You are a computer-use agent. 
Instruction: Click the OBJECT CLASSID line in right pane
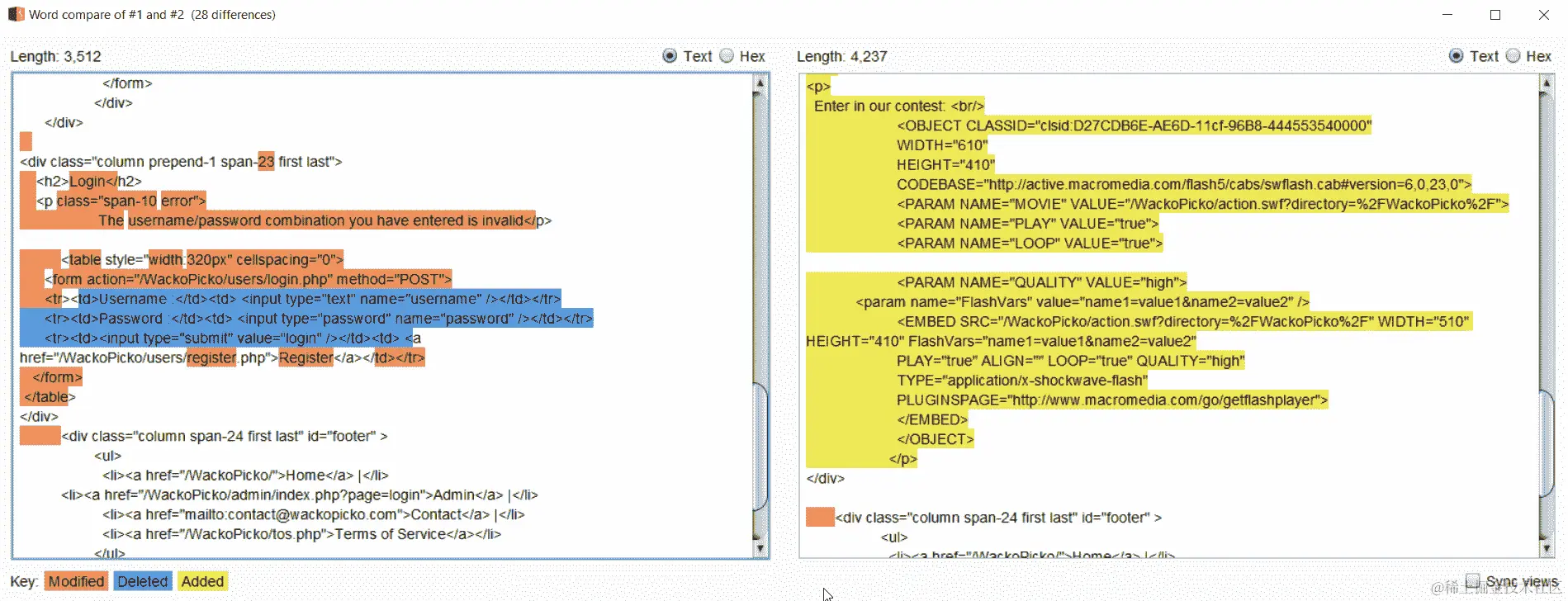pyautogui.click(x=1134, y=125)
